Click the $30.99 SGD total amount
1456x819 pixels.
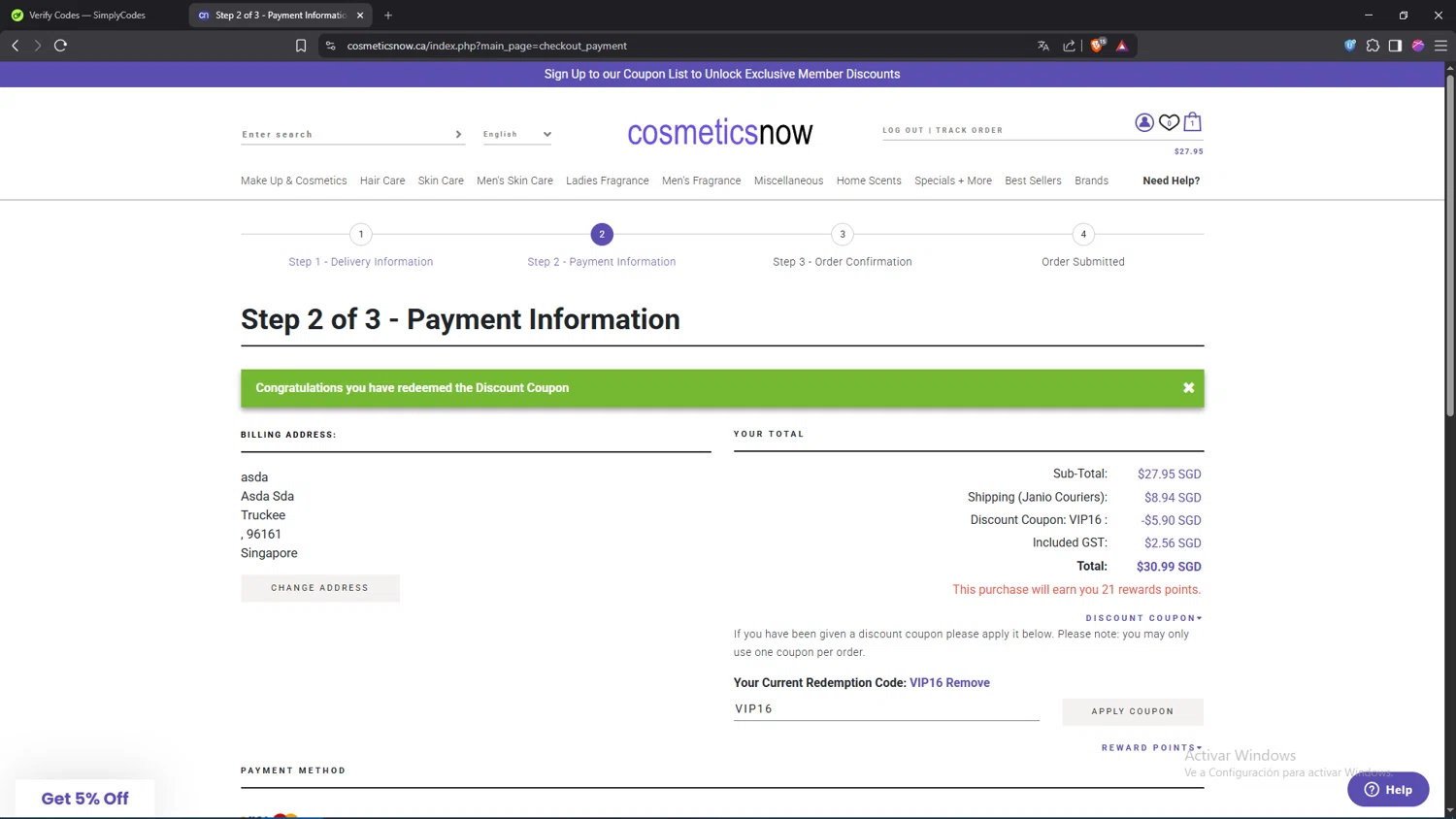1169,567
